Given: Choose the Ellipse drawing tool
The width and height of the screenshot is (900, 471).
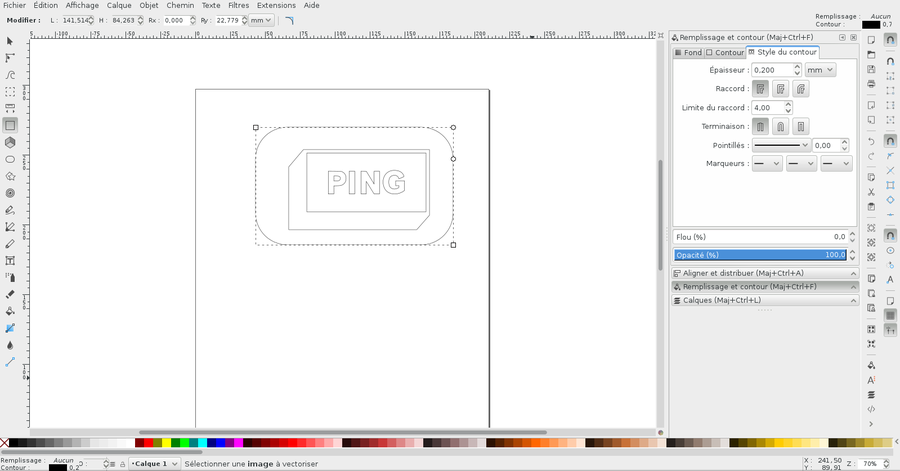Looking at the screenshot, I should pos(10,159).
